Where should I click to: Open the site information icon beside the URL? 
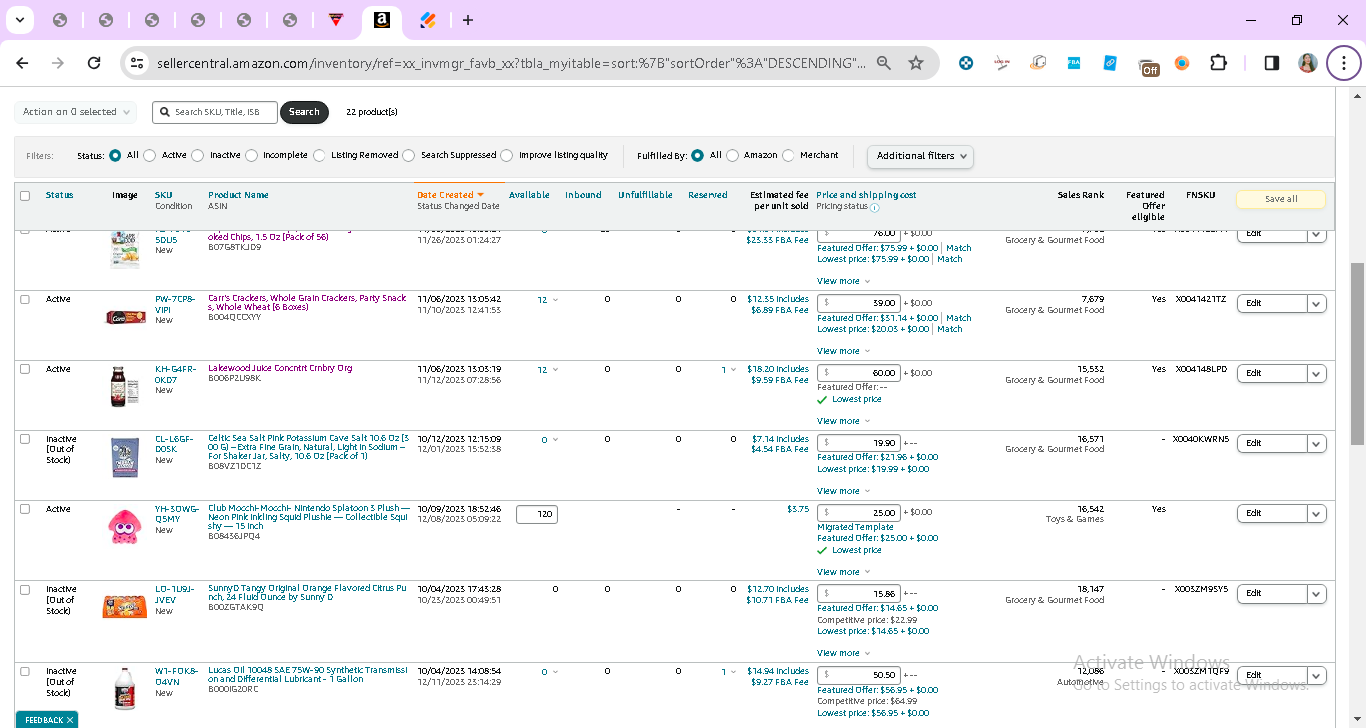138,63
